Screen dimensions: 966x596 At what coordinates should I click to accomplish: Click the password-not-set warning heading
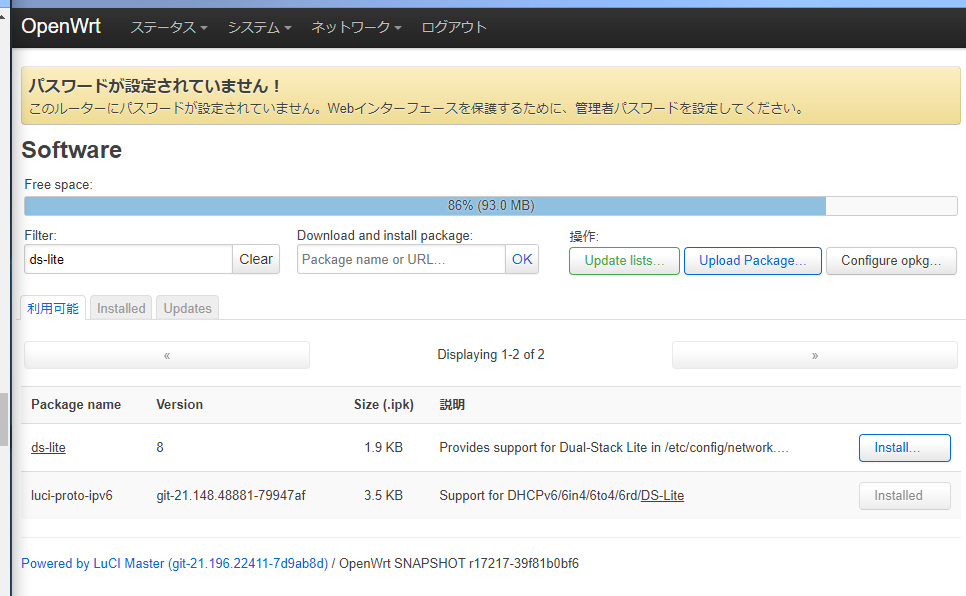point(155,85)
